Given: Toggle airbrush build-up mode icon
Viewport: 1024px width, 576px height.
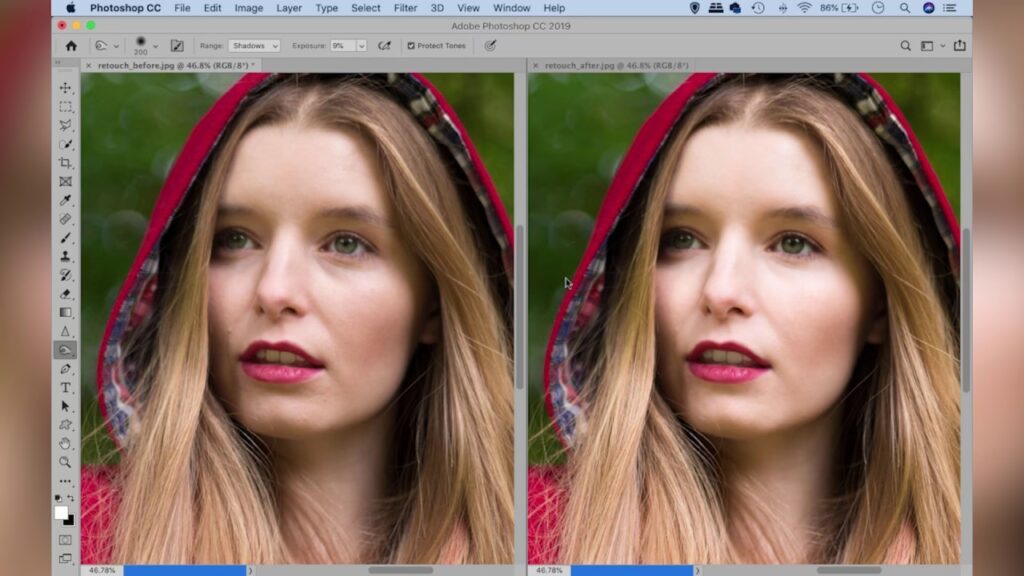Looking at the screenshot, I should [384, 46].
